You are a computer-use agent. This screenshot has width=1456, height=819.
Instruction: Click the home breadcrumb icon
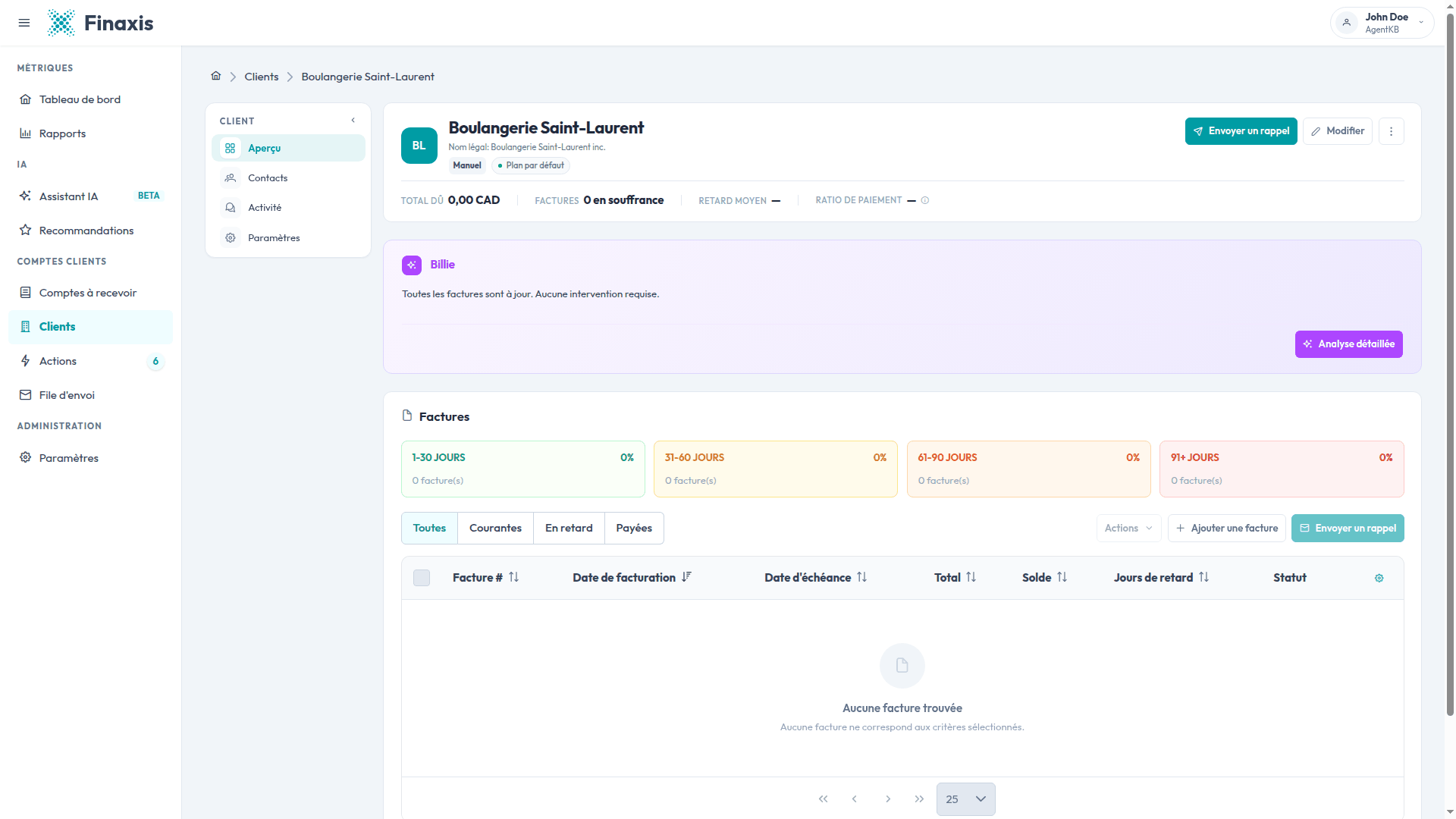[x=216, y=76]
